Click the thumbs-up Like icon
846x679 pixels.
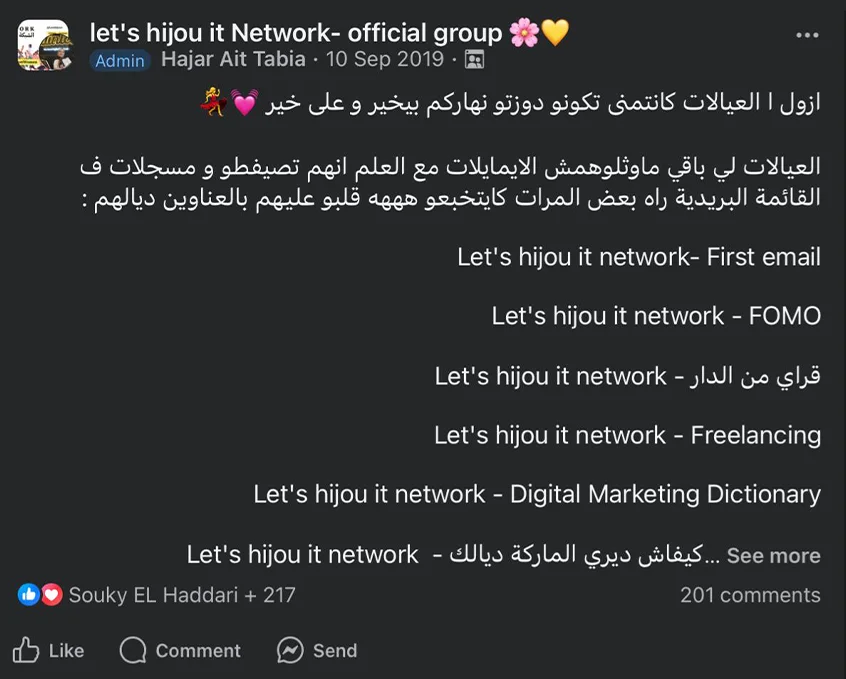[x=27, y=650]
